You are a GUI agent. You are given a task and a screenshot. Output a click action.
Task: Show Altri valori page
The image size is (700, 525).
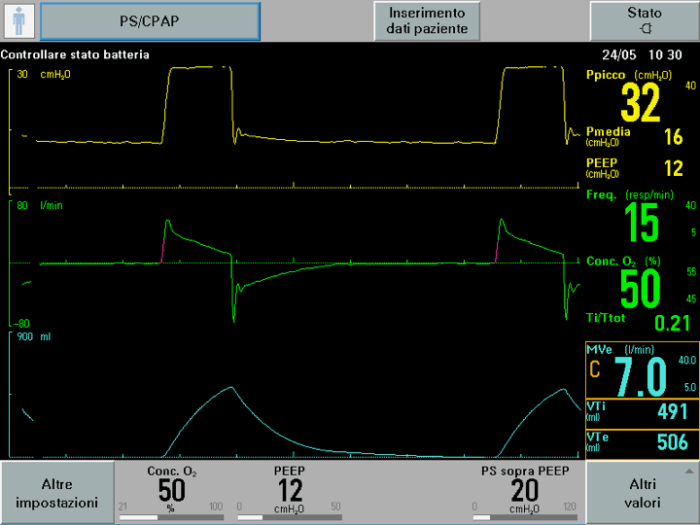(x=642, y=493)
